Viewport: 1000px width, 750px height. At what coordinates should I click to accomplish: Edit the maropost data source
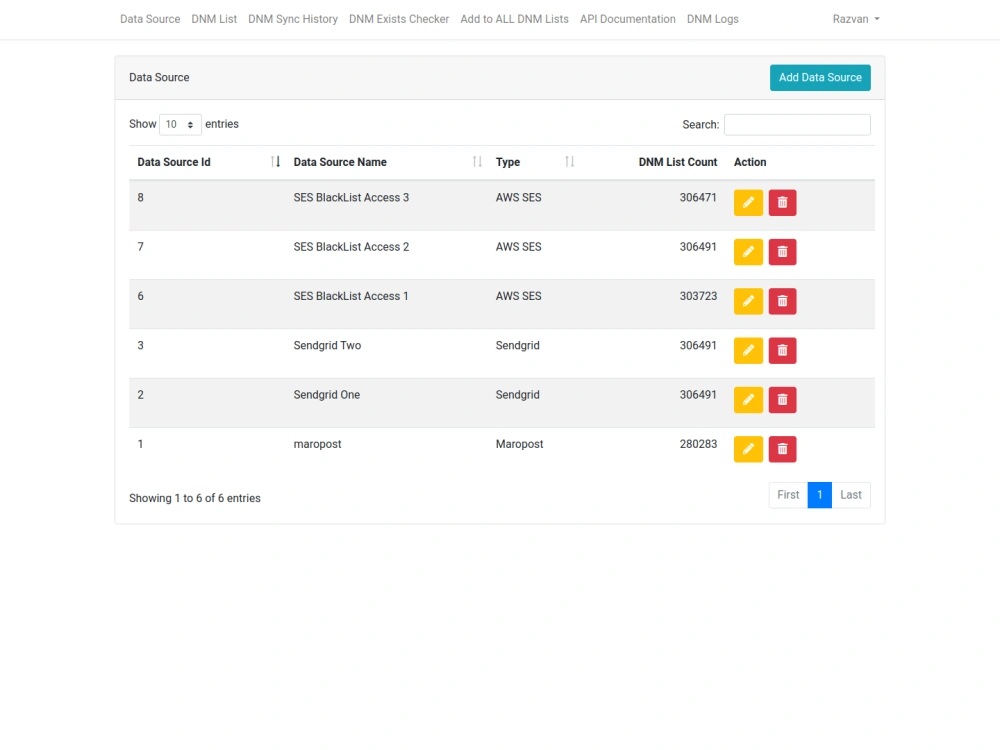pyautogui.click(x=748, y=448)
